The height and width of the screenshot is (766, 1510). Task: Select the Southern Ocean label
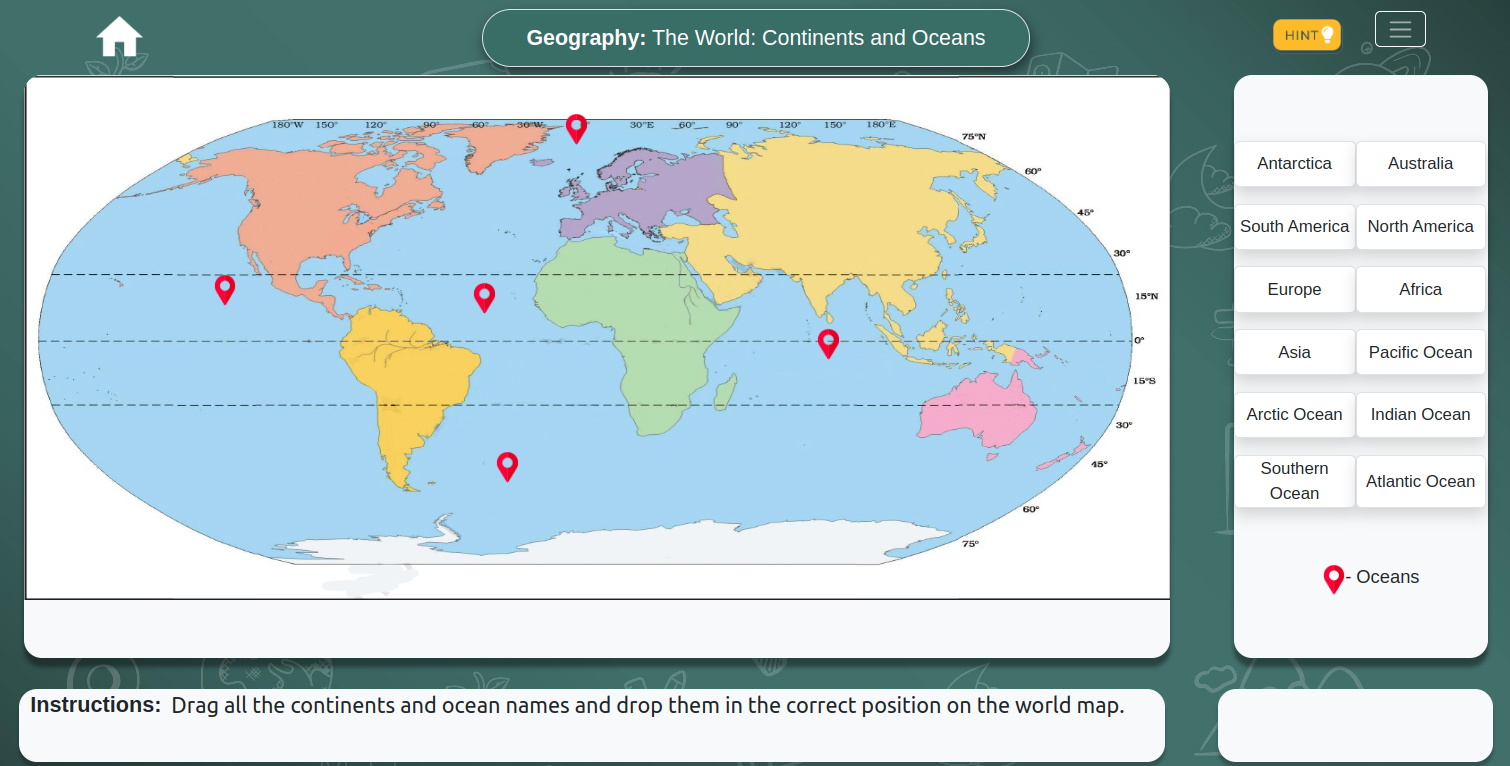[1294, 481]
